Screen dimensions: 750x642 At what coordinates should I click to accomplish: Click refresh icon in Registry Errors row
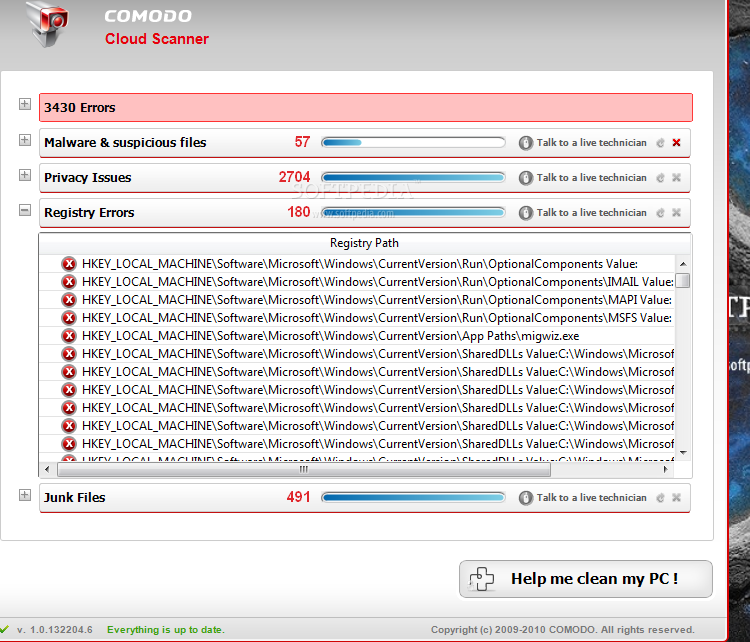pyautogui.click(x=661, y=212)
